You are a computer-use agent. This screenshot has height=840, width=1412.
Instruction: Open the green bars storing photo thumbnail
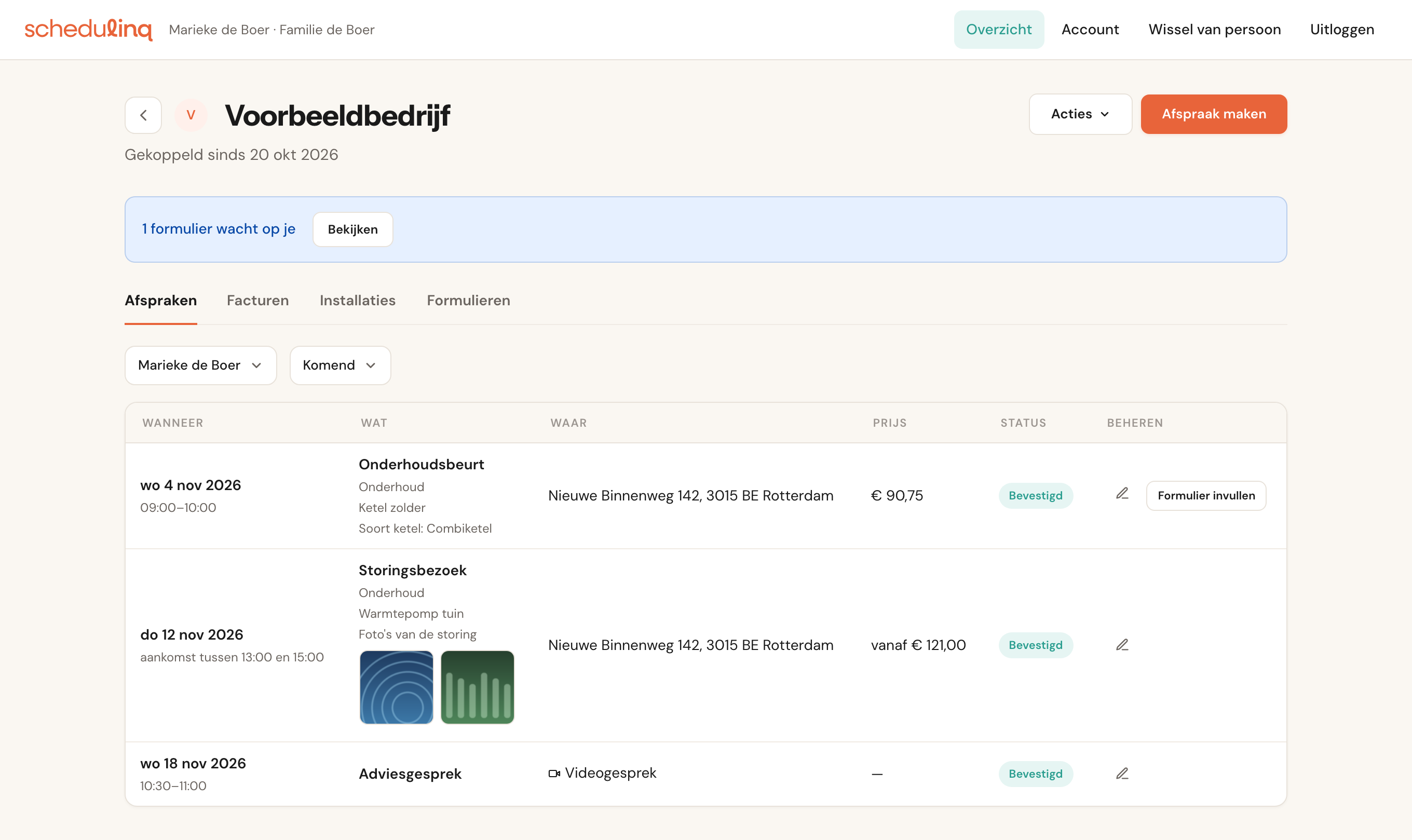477,687
